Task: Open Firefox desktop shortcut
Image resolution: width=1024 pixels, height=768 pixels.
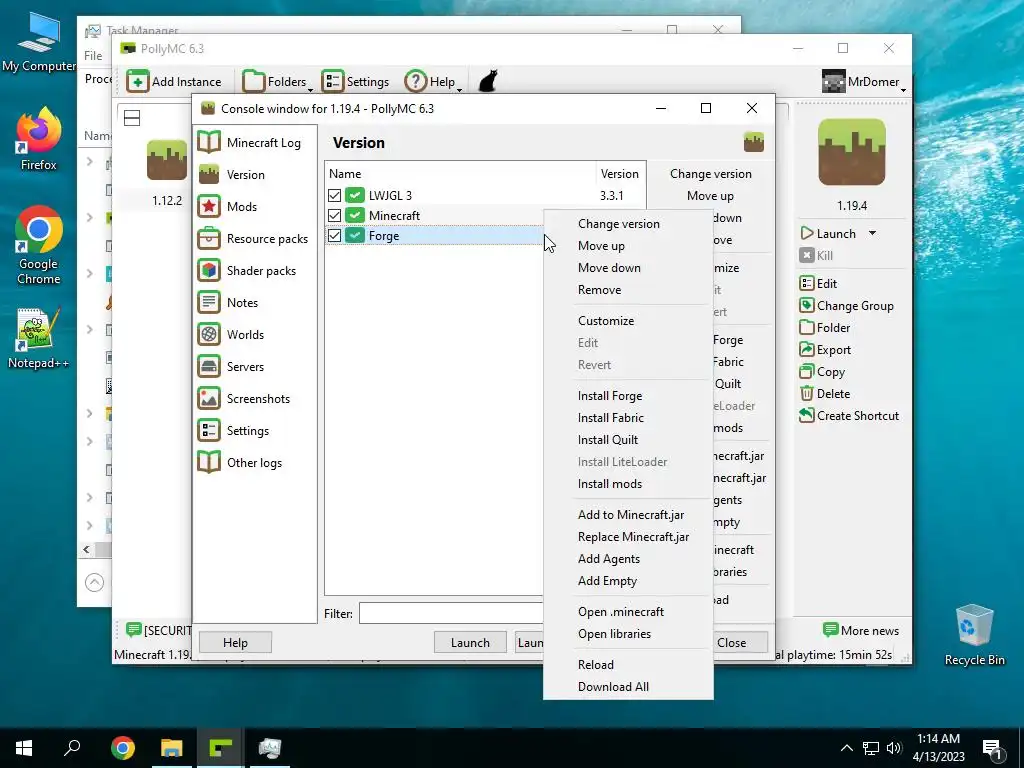Action: point(39,139)
